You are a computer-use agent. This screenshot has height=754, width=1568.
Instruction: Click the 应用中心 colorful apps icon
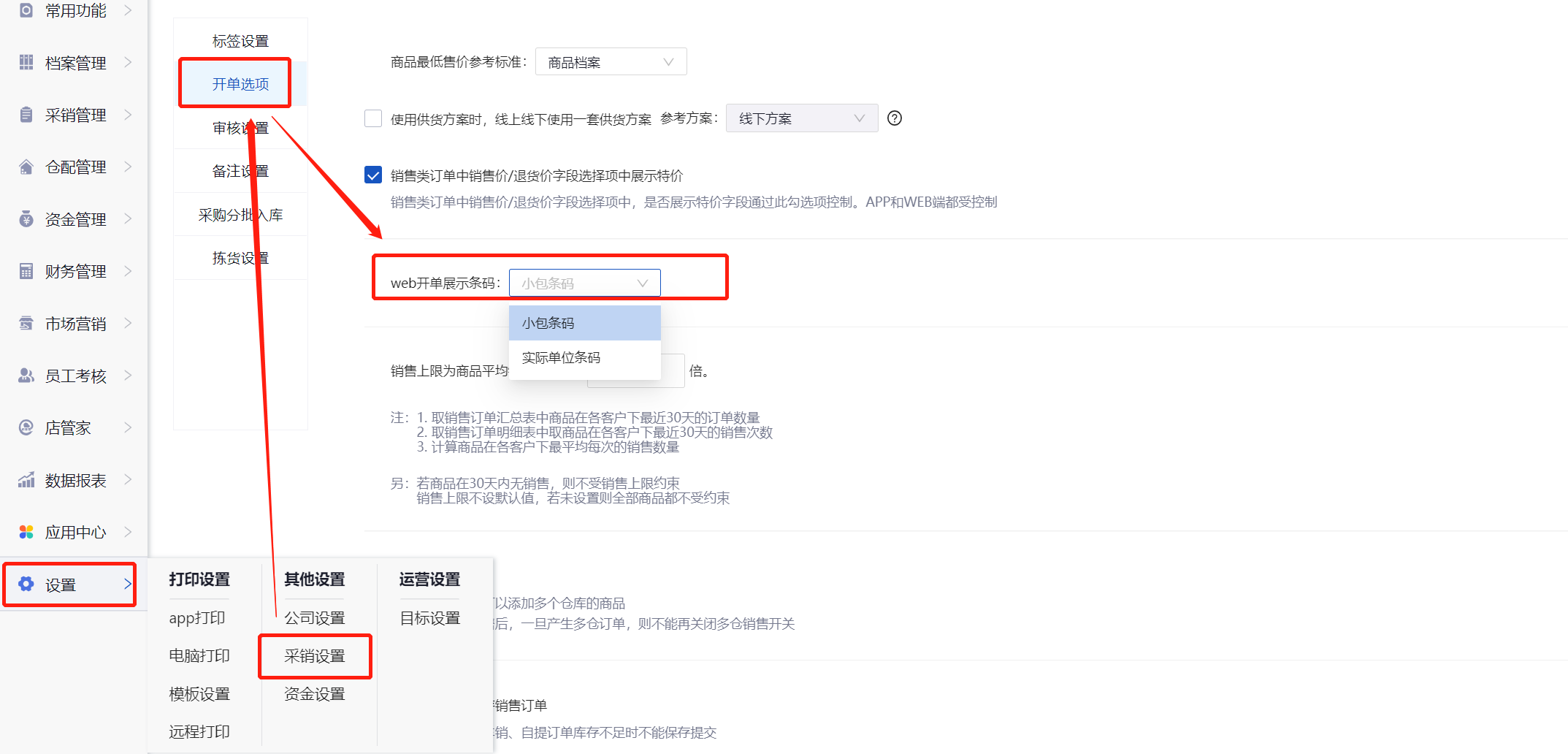point(26,532)
